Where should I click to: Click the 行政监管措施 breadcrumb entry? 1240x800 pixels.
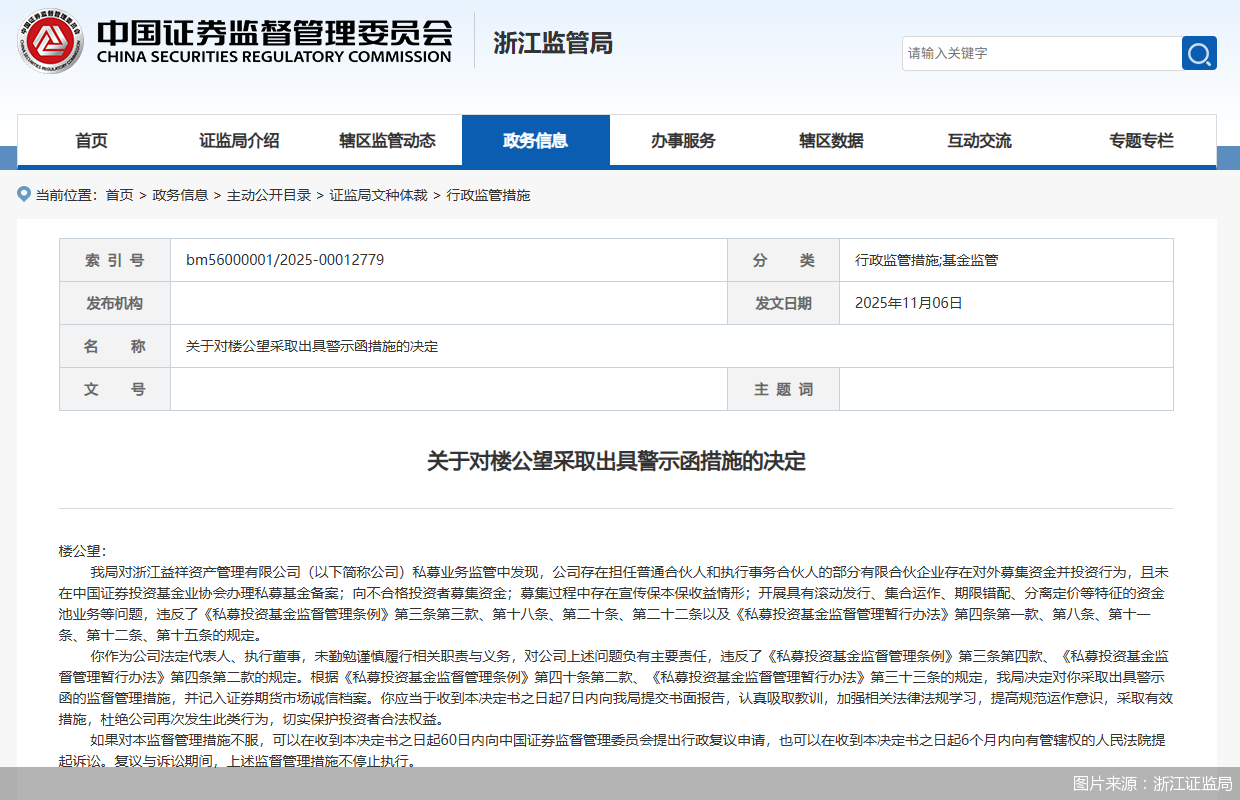(487, 195)
